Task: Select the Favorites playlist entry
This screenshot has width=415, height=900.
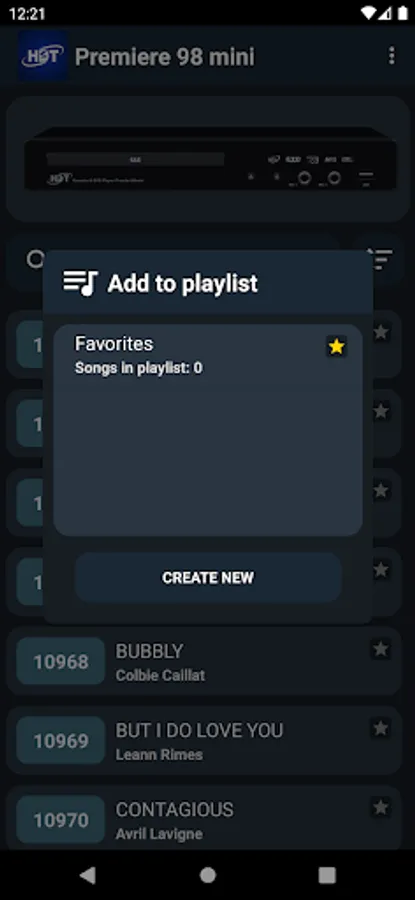Action: (x=208, y=430)
